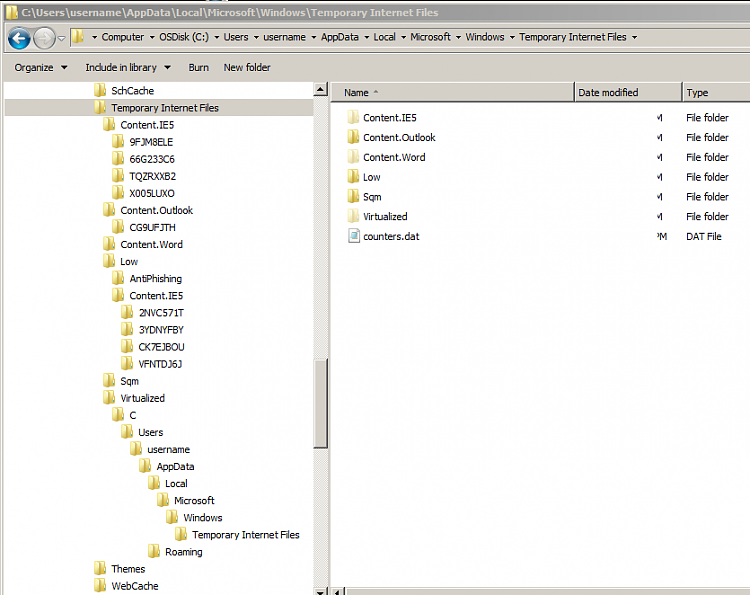Select the counters.dat file icon
The image size is (750, 595).
(353, 236)
